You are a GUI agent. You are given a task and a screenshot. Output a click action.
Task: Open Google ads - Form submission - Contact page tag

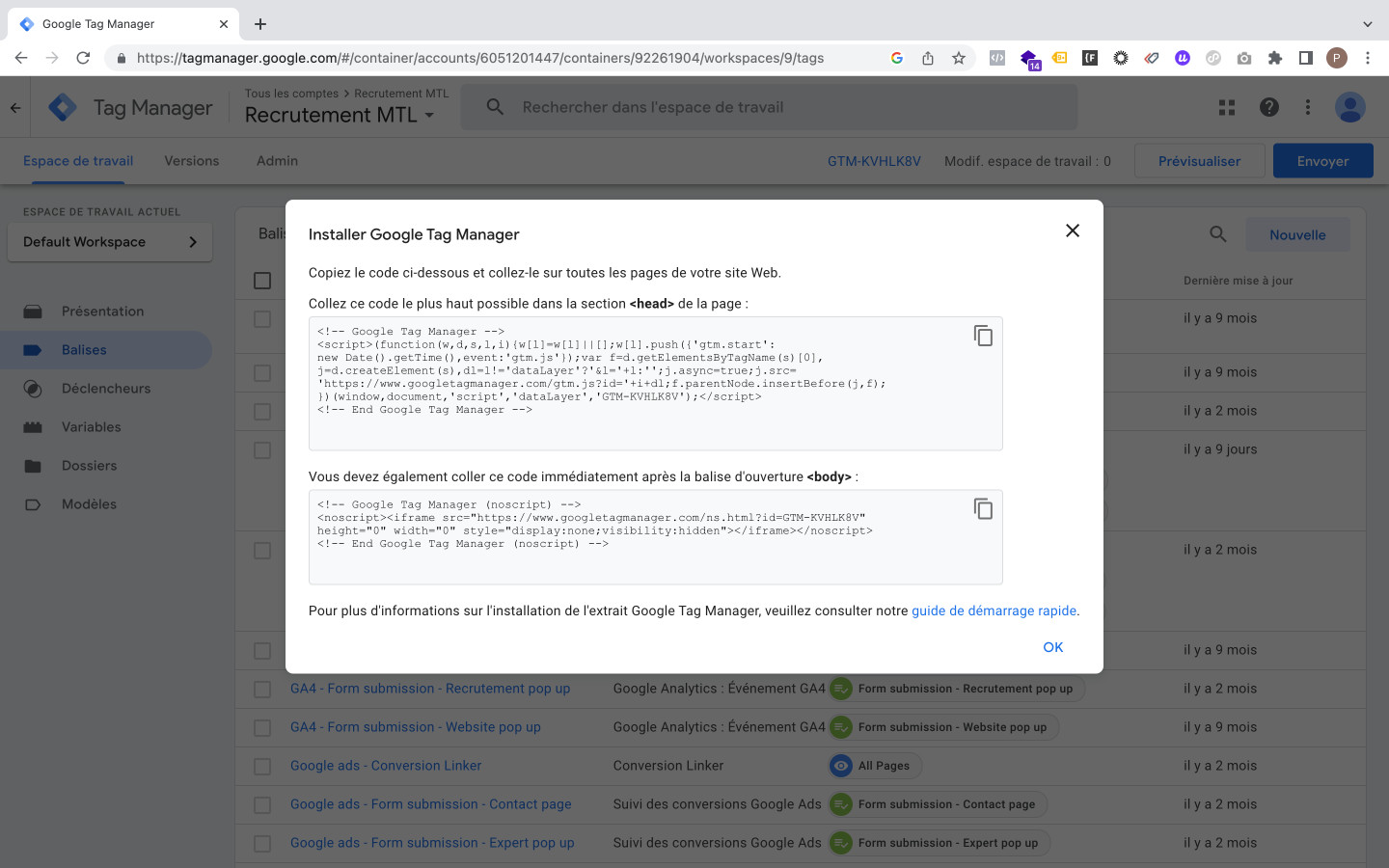431,804
